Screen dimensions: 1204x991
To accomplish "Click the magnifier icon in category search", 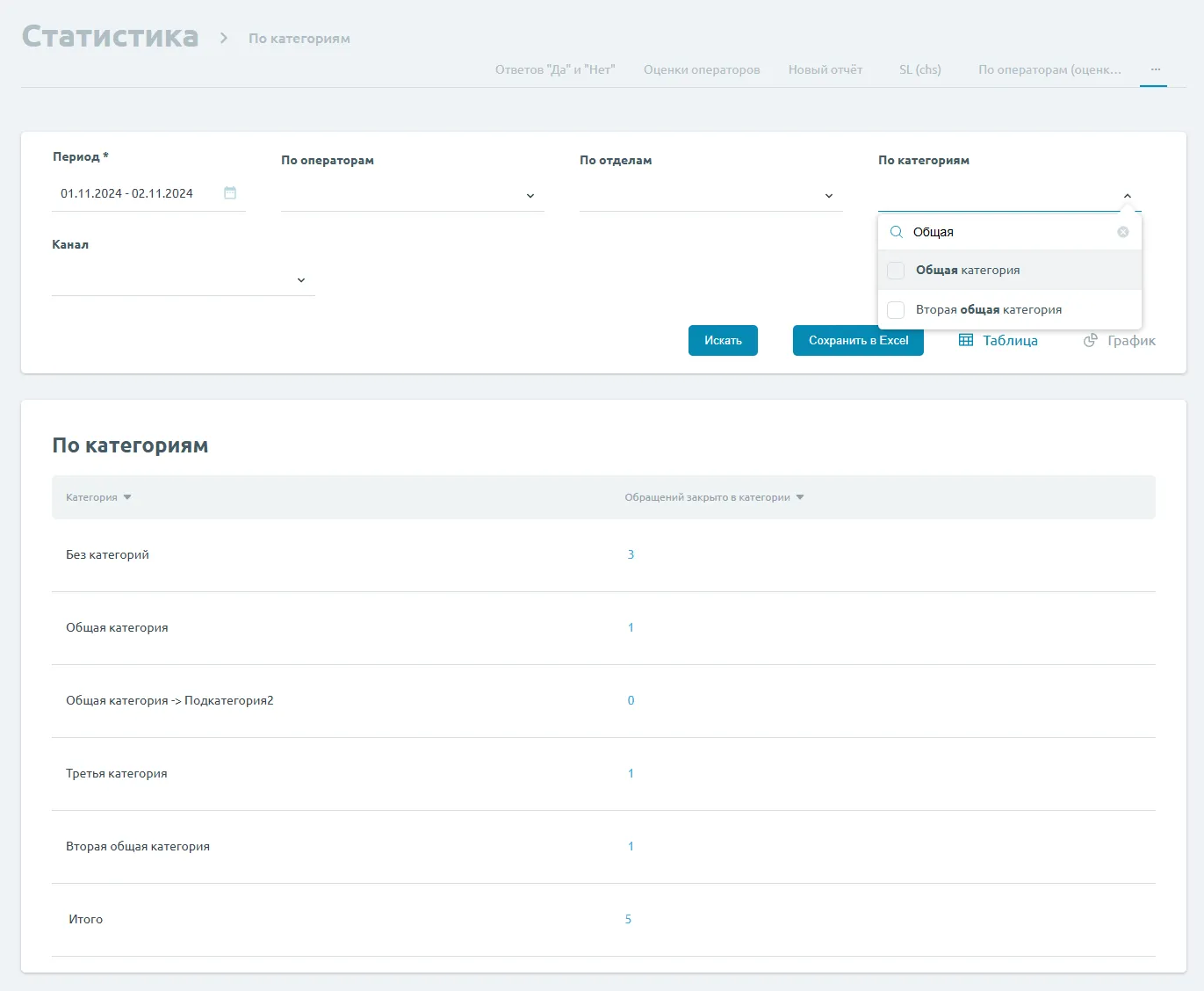I will [897, 232].
